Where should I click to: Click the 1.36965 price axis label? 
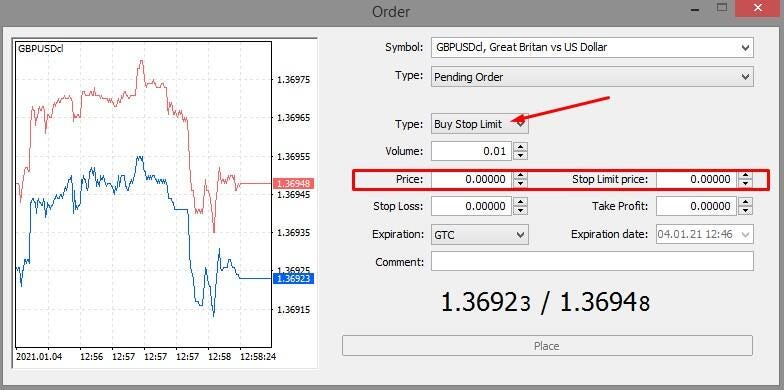pos(294,118)
